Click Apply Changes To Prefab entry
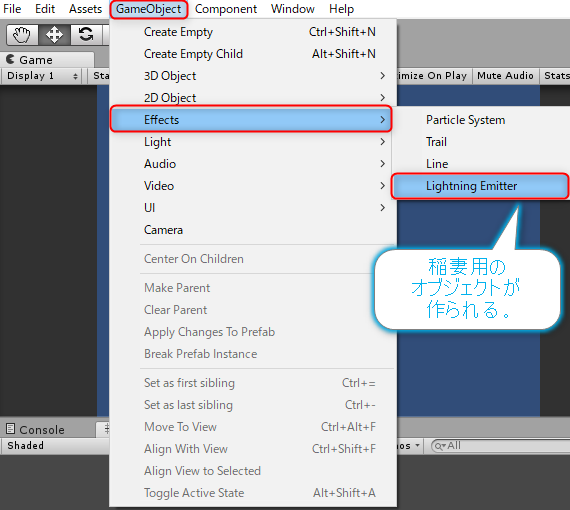The image size is (570, 510). [x=253, y=332]
